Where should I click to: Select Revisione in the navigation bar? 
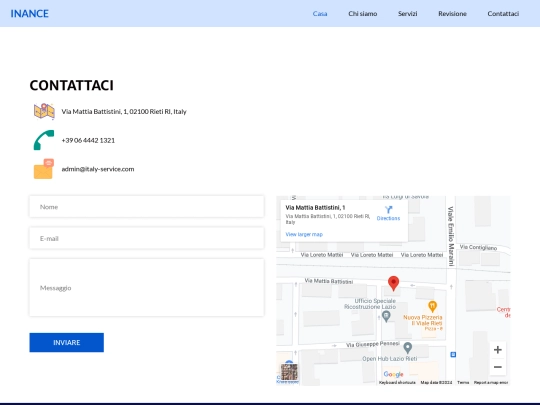pos(452,14)
